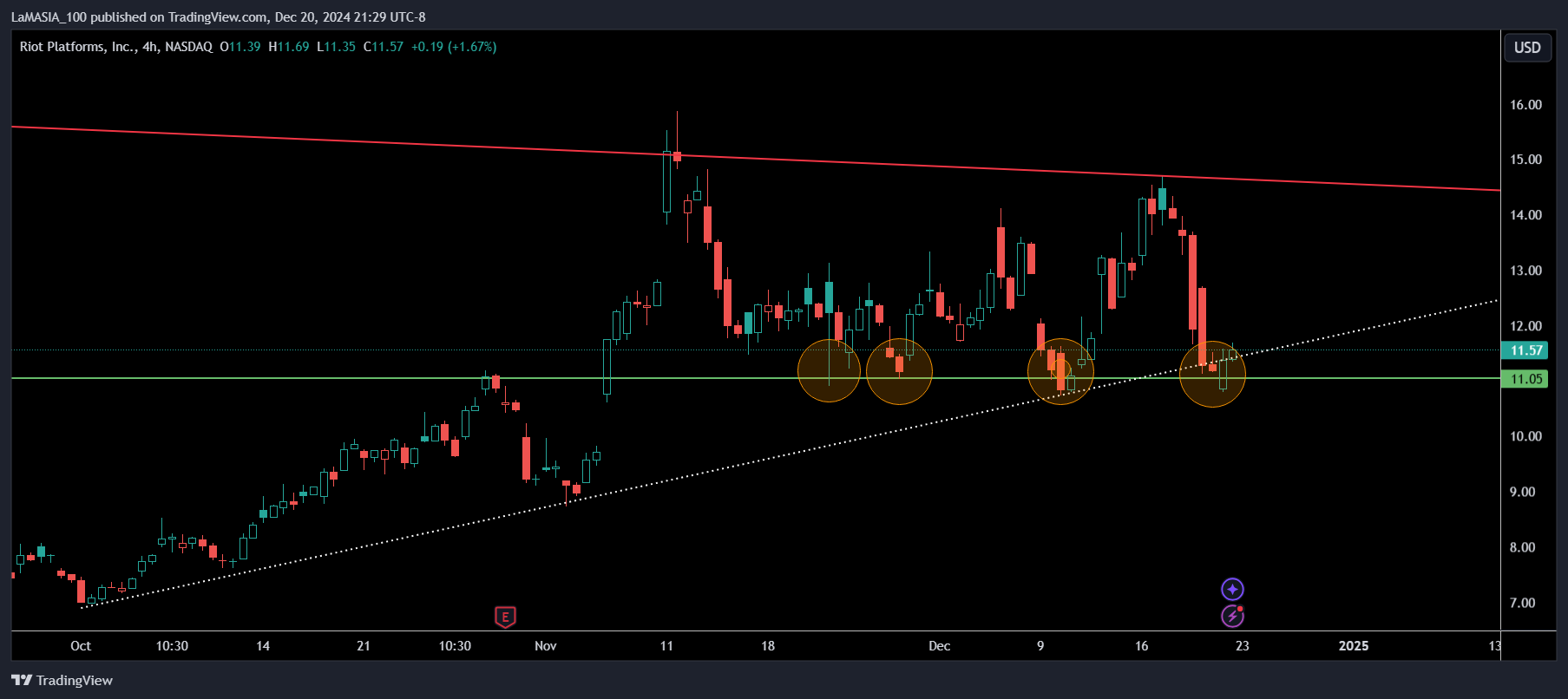
Task: Click the Oct time axis label
Action: tap(81, 646)
